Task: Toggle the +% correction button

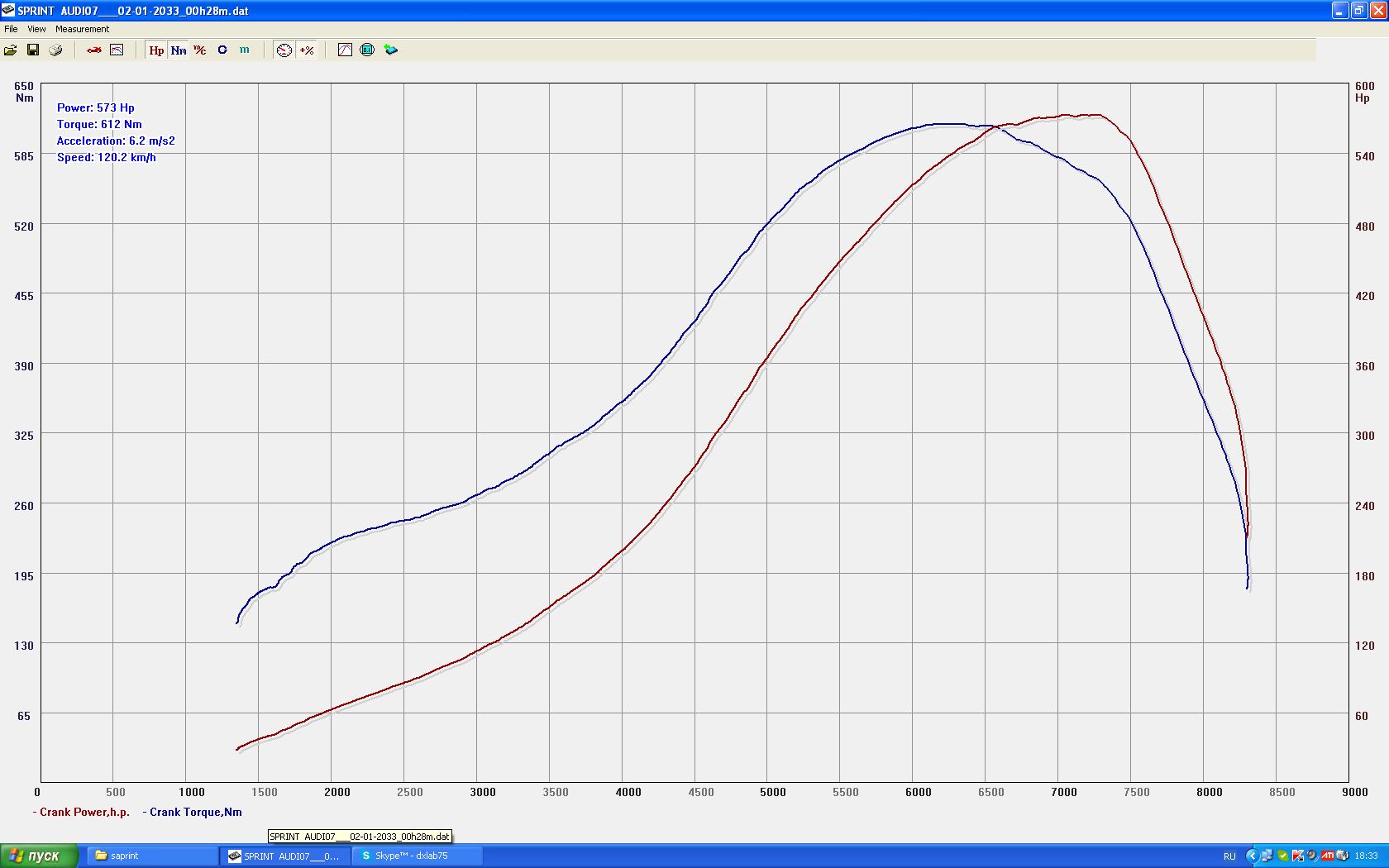Action: coord(307,50)
